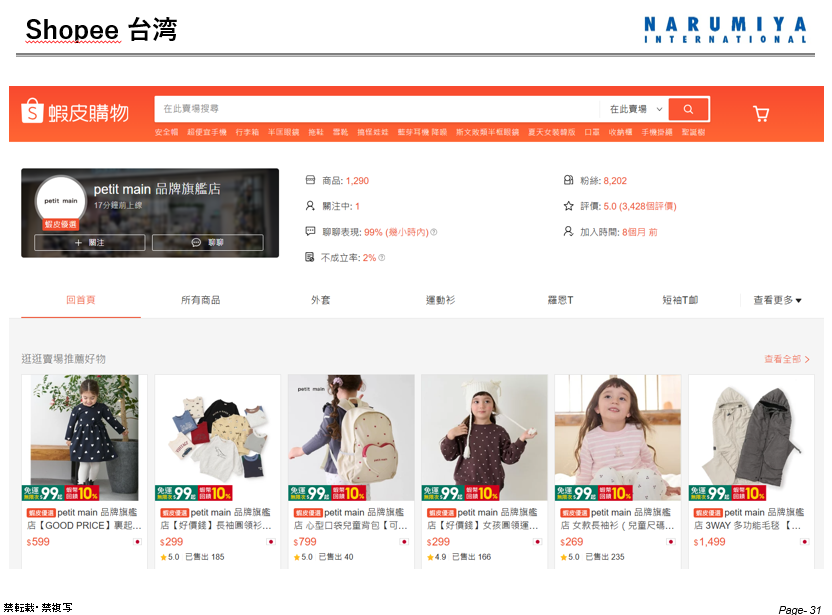Click help icon beside 聊聊表現 percentage

point(434,232)
